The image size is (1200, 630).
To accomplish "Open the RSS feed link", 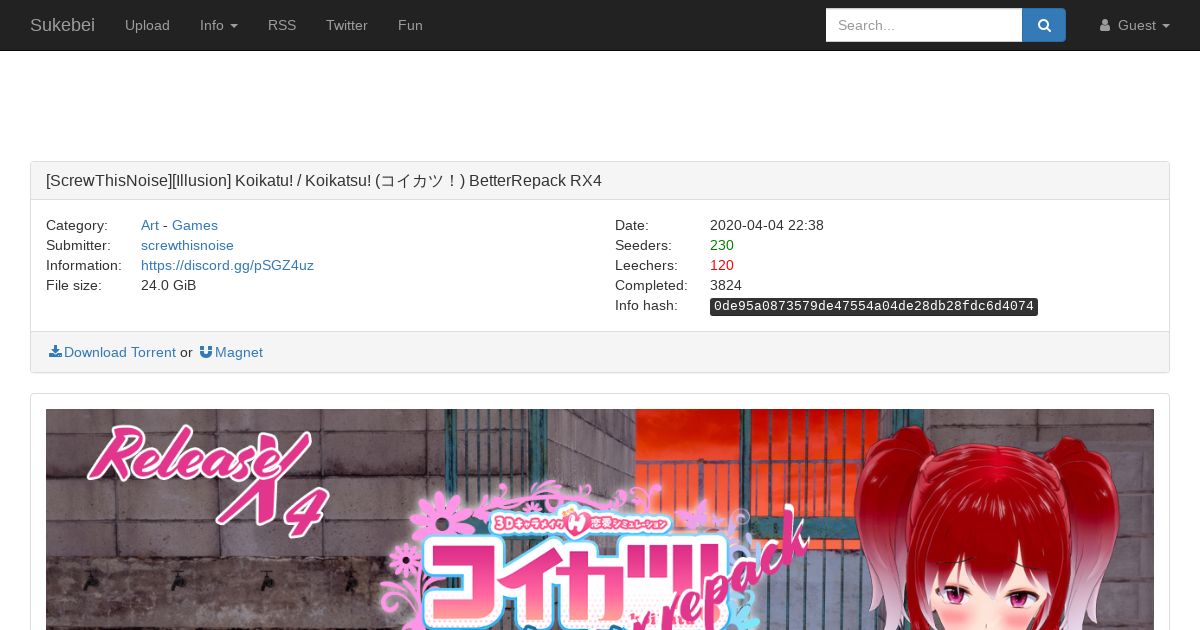I will click(x=282, y=25).
